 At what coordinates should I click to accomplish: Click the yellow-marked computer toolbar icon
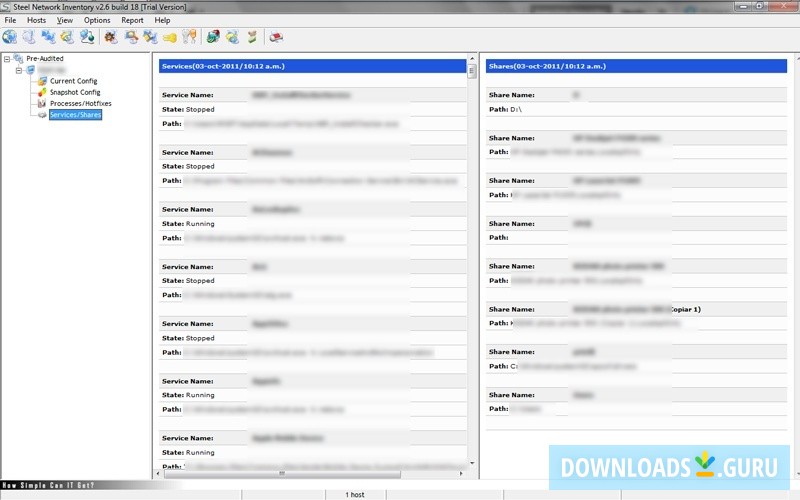[67, 37]
